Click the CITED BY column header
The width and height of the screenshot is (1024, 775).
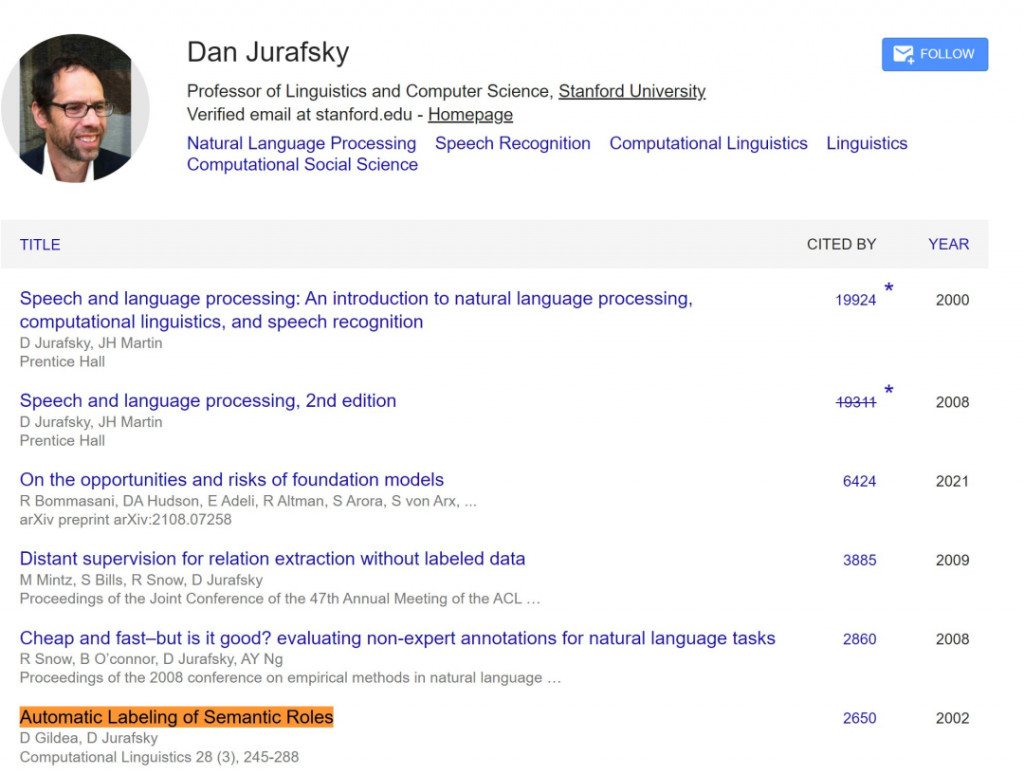pyautogui.click(x=841, y=244)
